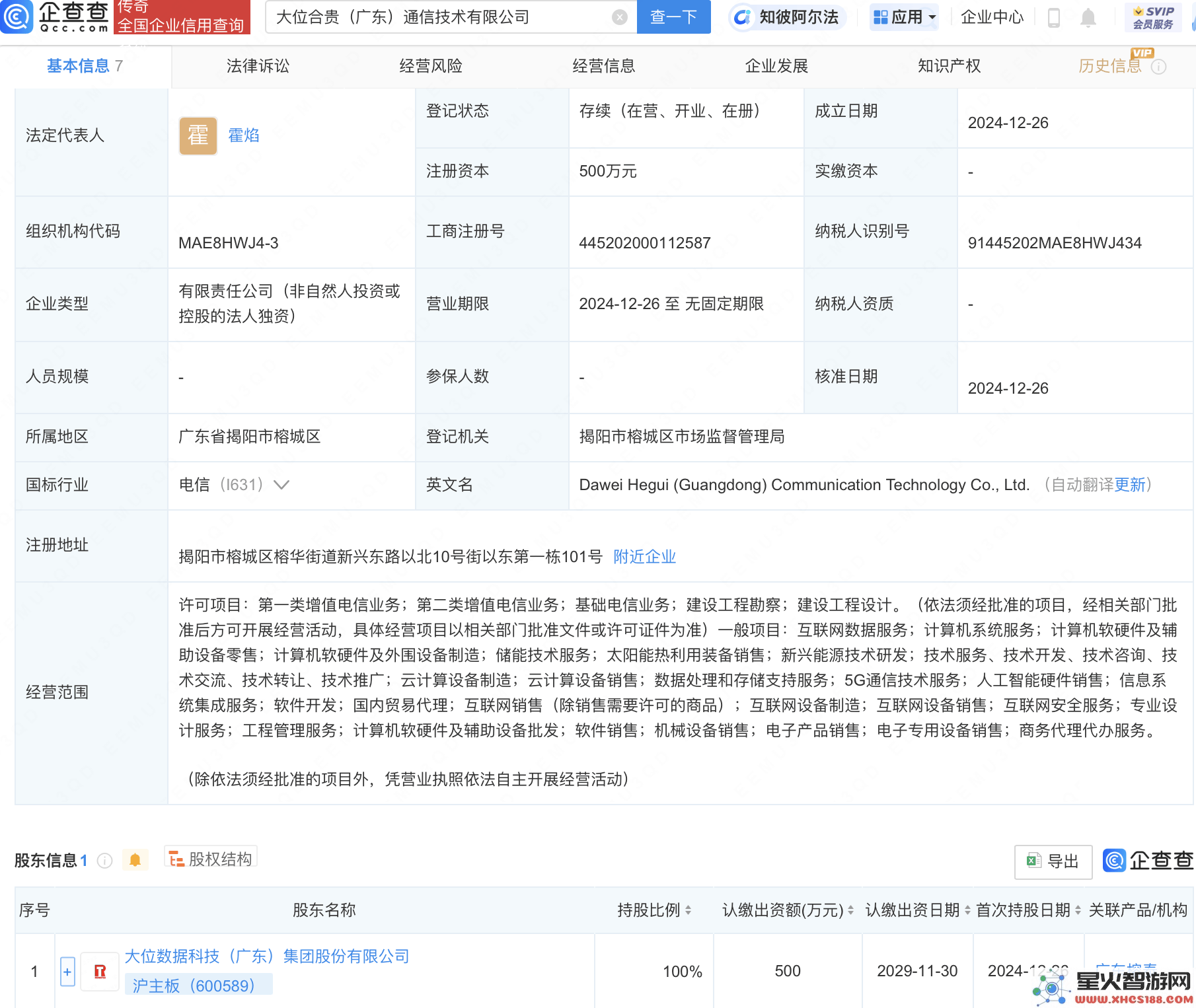Screen dimensions: 1196x1008
Task: Switch to 基本信息 tab
Action: tap(85, 66)
